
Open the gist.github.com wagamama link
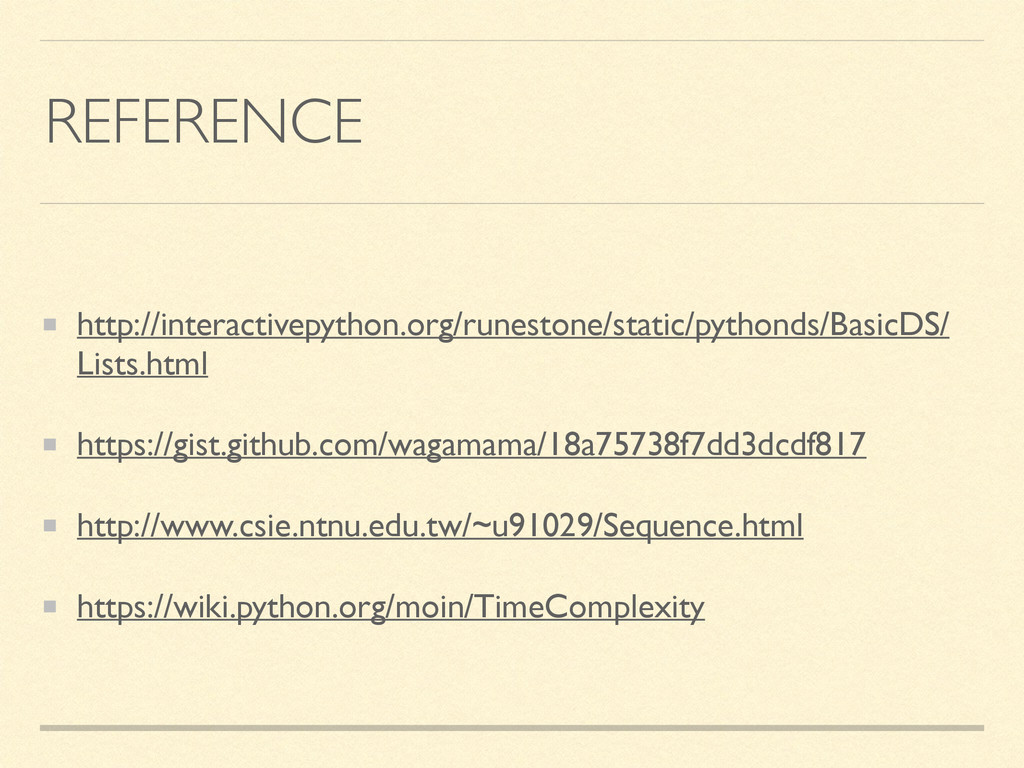pyautogui.click(x=472, y=445)
